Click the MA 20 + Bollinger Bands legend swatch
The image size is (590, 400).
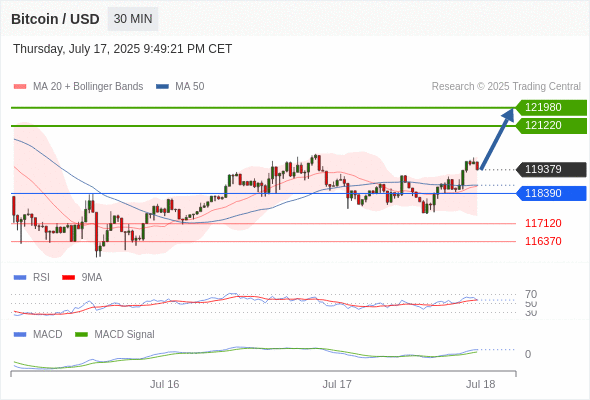tap(20, 87)
